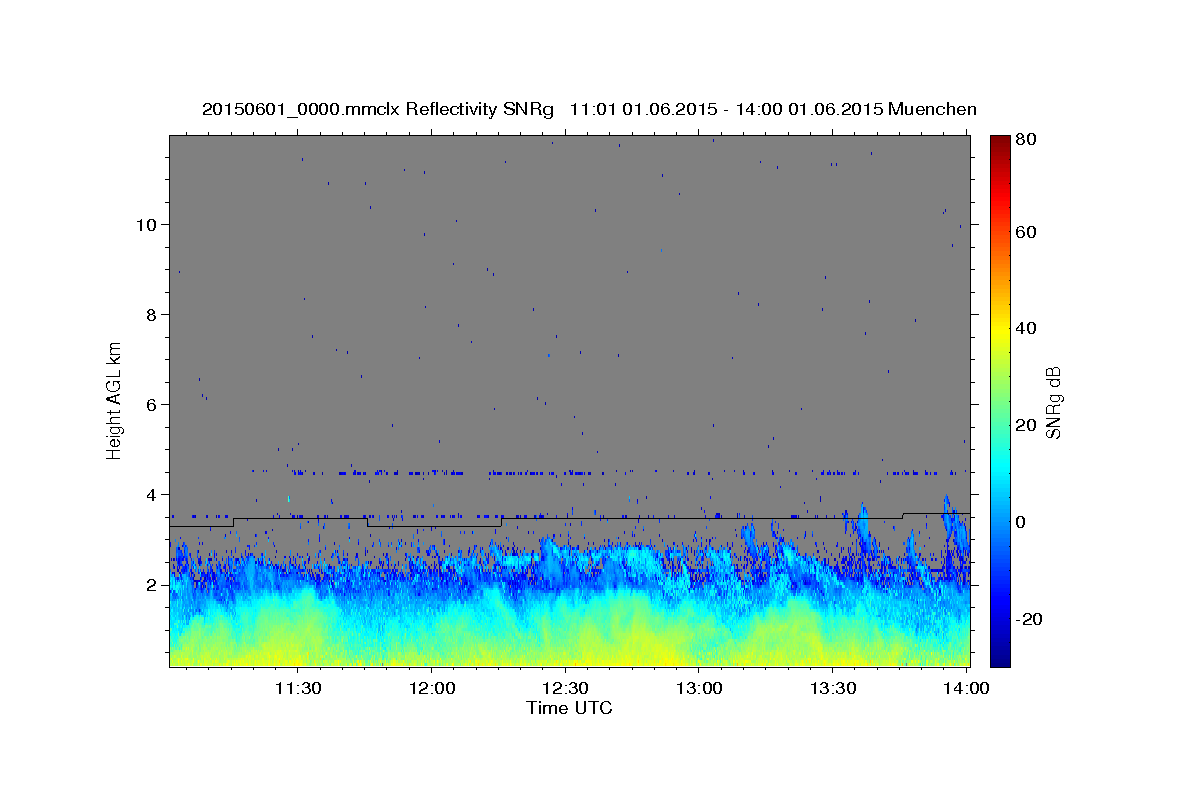Click the colorbar value 20
Screen dimensions: 1200x800
[1027, 425]
